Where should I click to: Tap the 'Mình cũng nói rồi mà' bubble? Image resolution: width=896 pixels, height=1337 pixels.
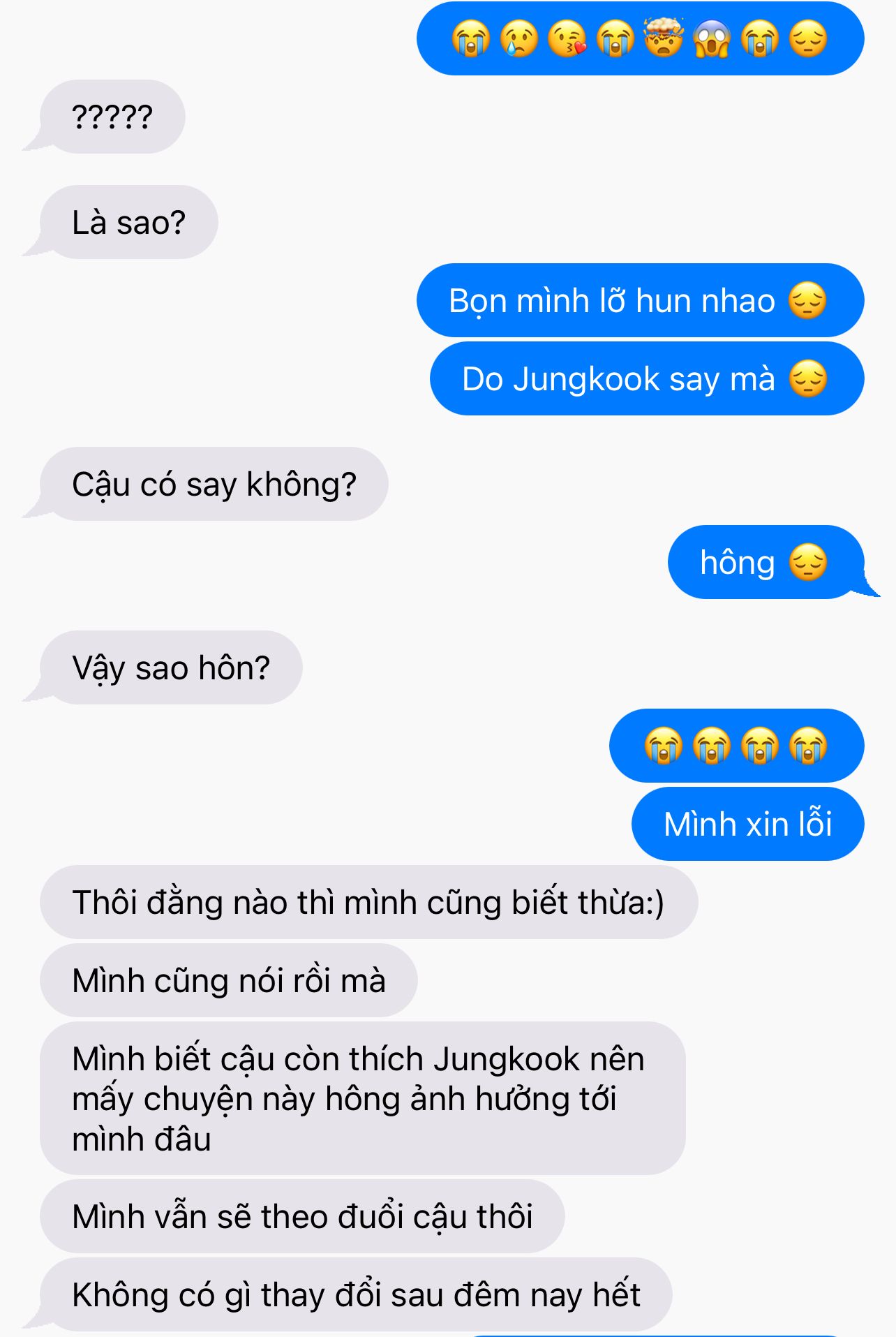229,981
